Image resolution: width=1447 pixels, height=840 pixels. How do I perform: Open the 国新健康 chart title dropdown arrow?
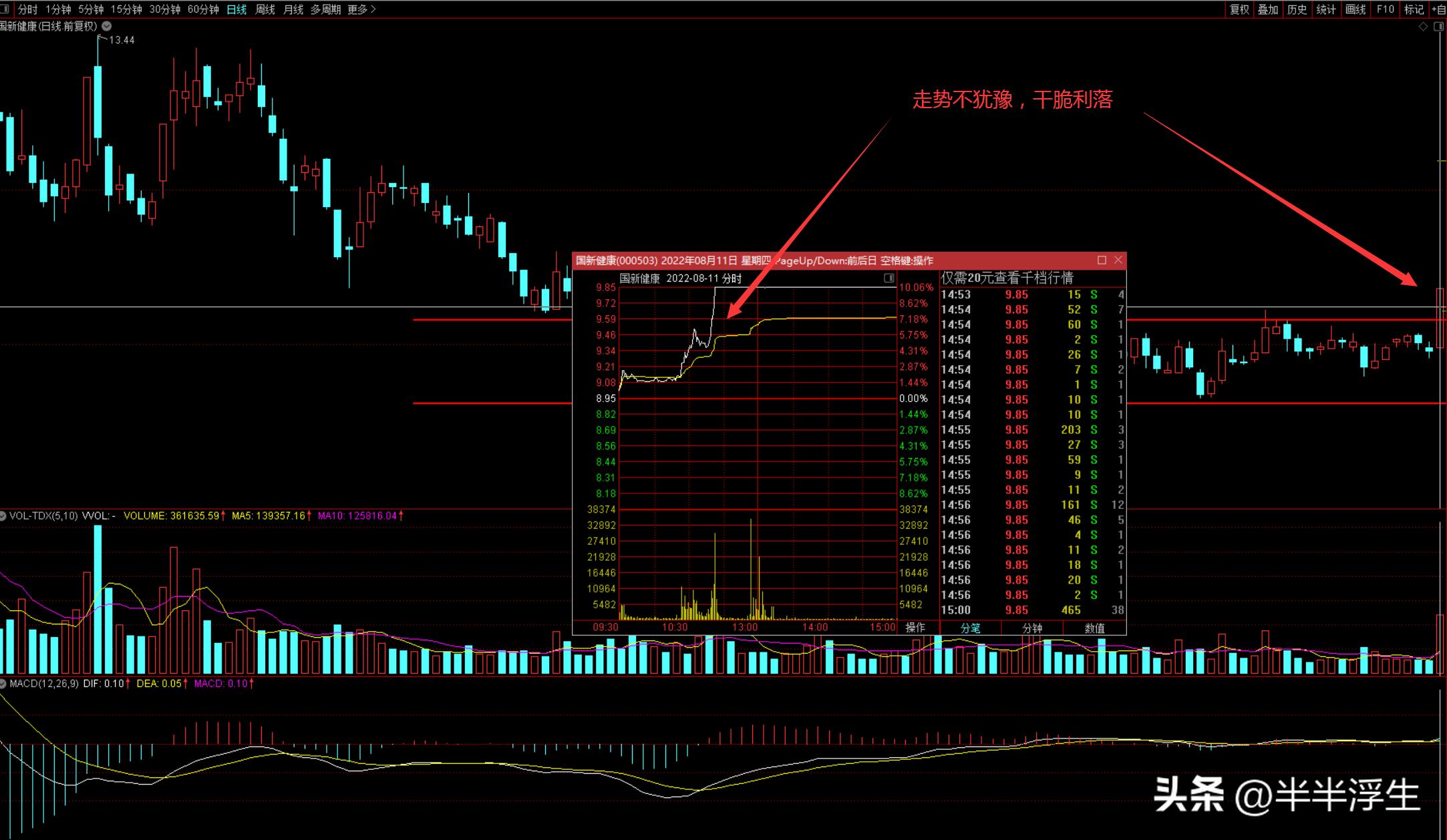[x=107, y=26]
